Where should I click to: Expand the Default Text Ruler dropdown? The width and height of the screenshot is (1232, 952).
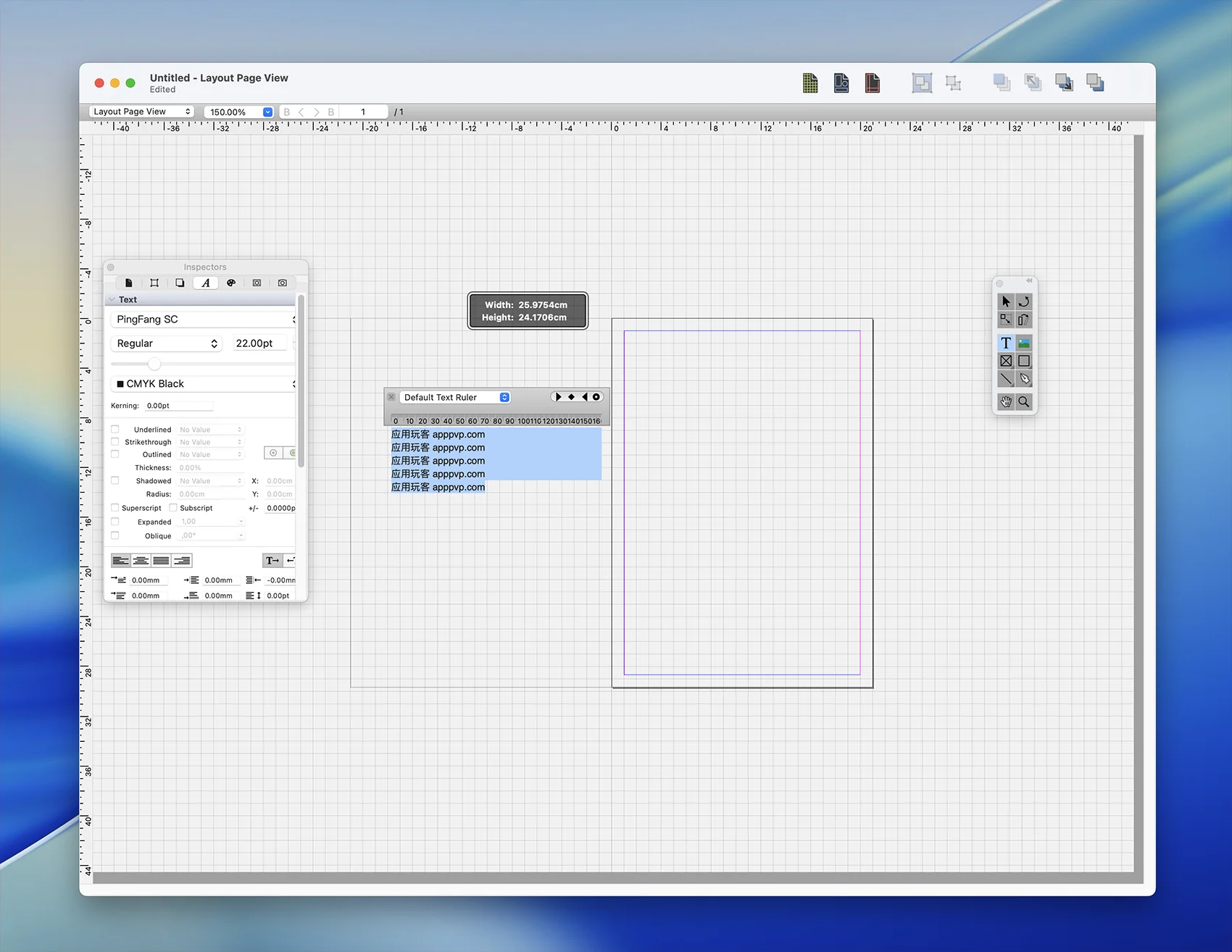(x=454, y=397)
